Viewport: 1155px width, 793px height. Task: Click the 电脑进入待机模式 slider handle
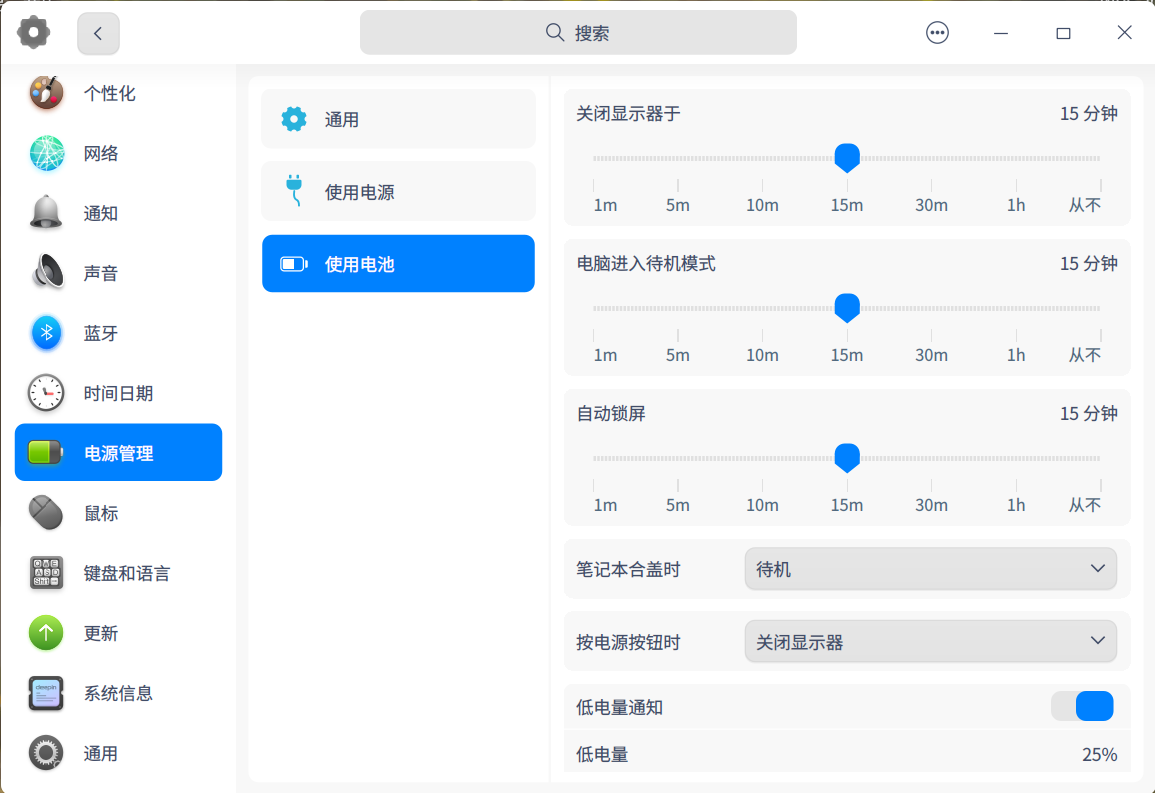847,307
